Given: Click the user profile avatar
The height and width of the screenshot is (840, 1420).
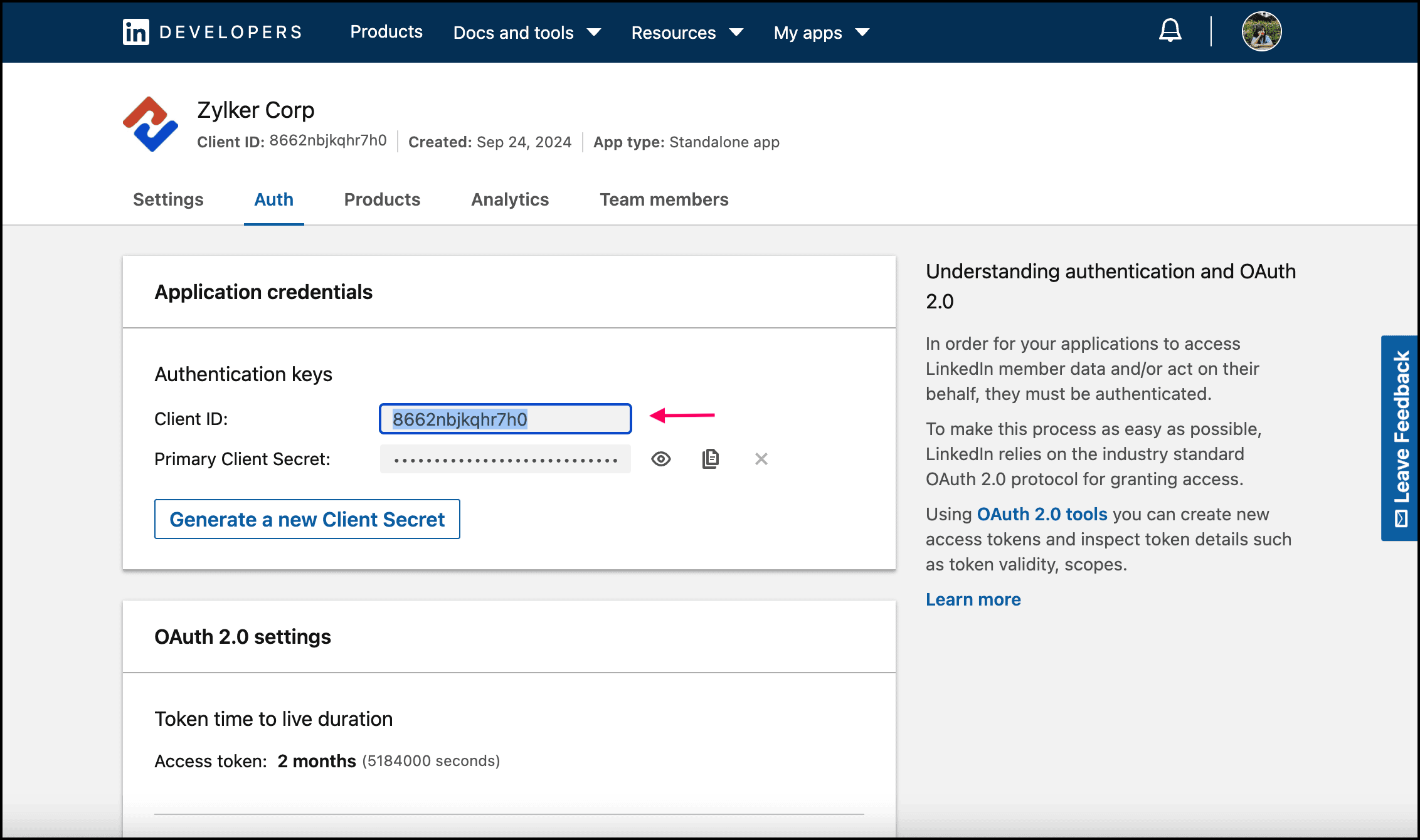Looking at the screenshot, I should [x=1261, y=31].
